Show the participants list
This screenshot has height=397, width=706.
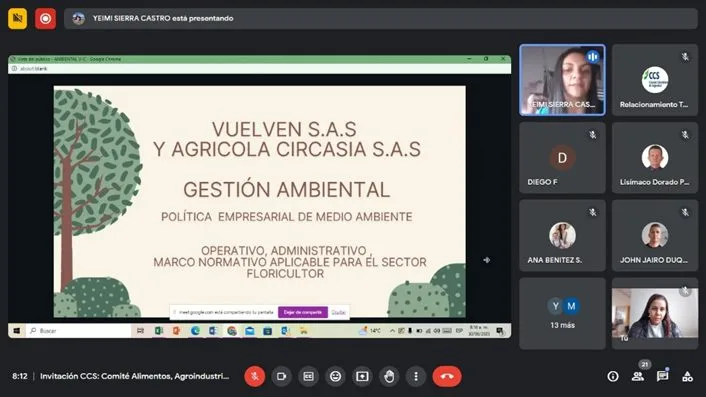pyautogui.click(x=638, y=376)
